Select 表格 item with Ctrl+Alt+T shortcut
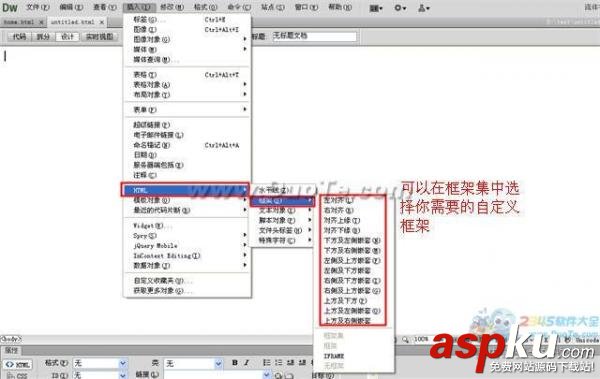 pyautogui.click(x=187, y=74)
